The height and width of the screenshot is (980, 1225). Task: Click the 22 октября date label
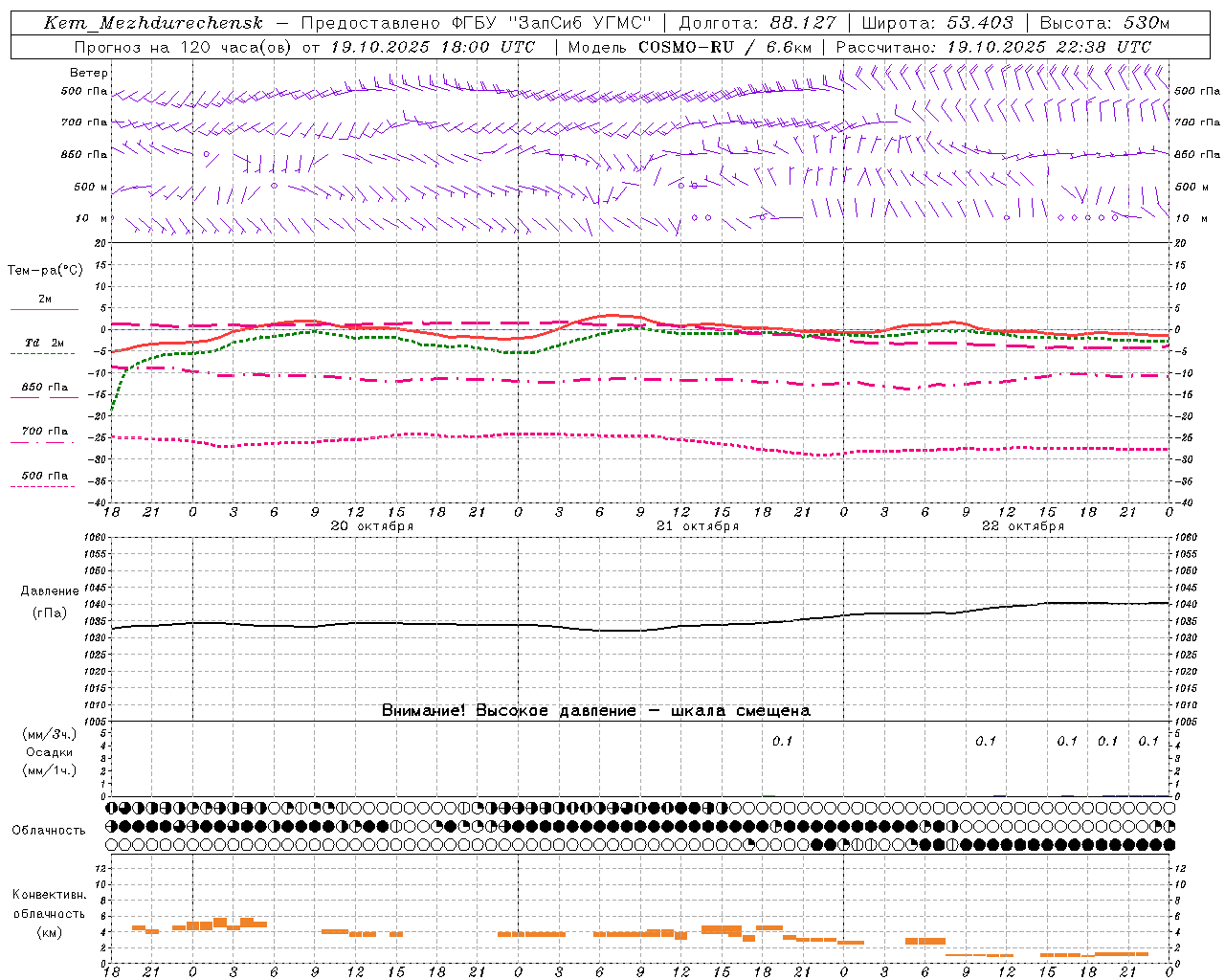(1023, 526)
